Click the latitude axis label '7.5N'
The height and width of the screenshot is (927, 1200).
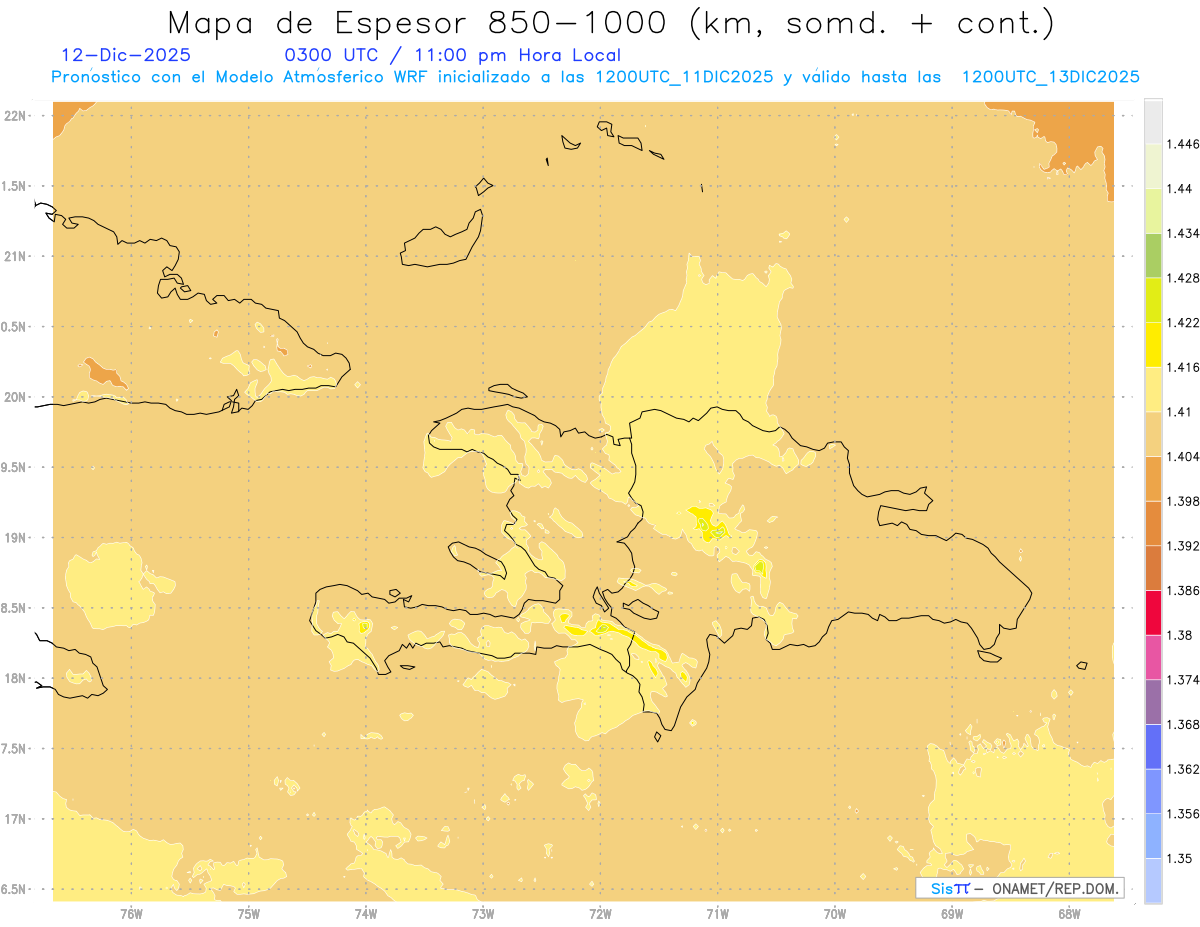tap(14, 749)
